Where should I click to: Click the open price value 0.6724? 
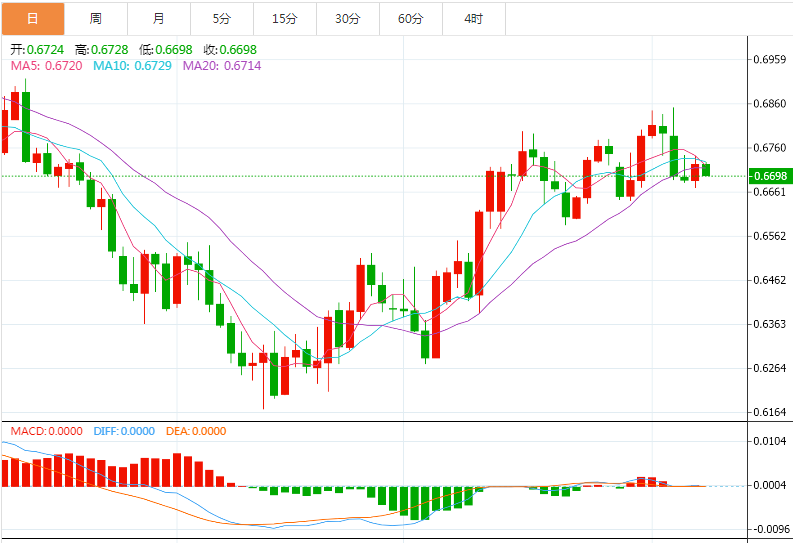click(x=46, y=50)
